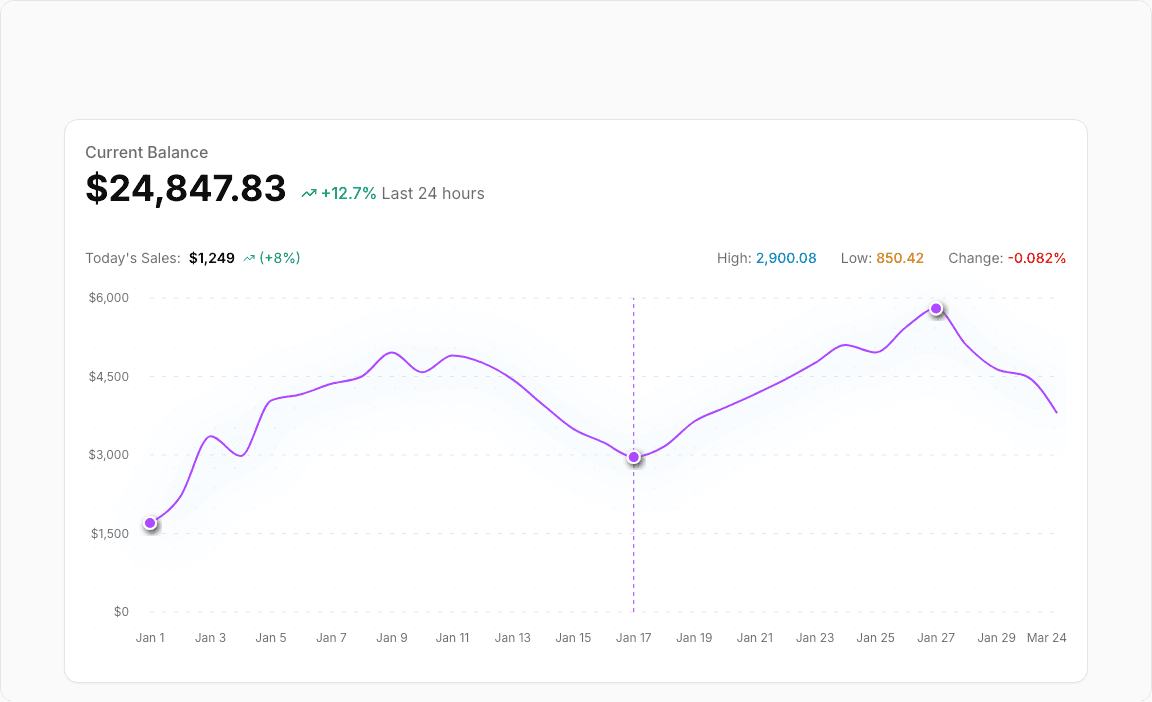
Task: Click the Last 24 hours text
Action: 432,193
